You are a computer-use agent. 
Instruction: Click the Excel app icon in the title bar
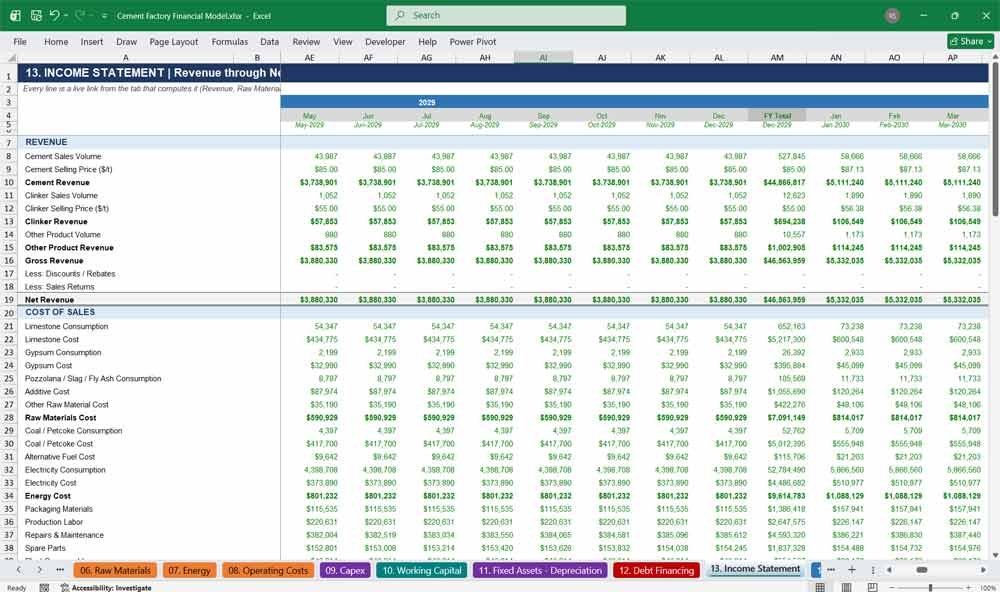tap(15, 15)
